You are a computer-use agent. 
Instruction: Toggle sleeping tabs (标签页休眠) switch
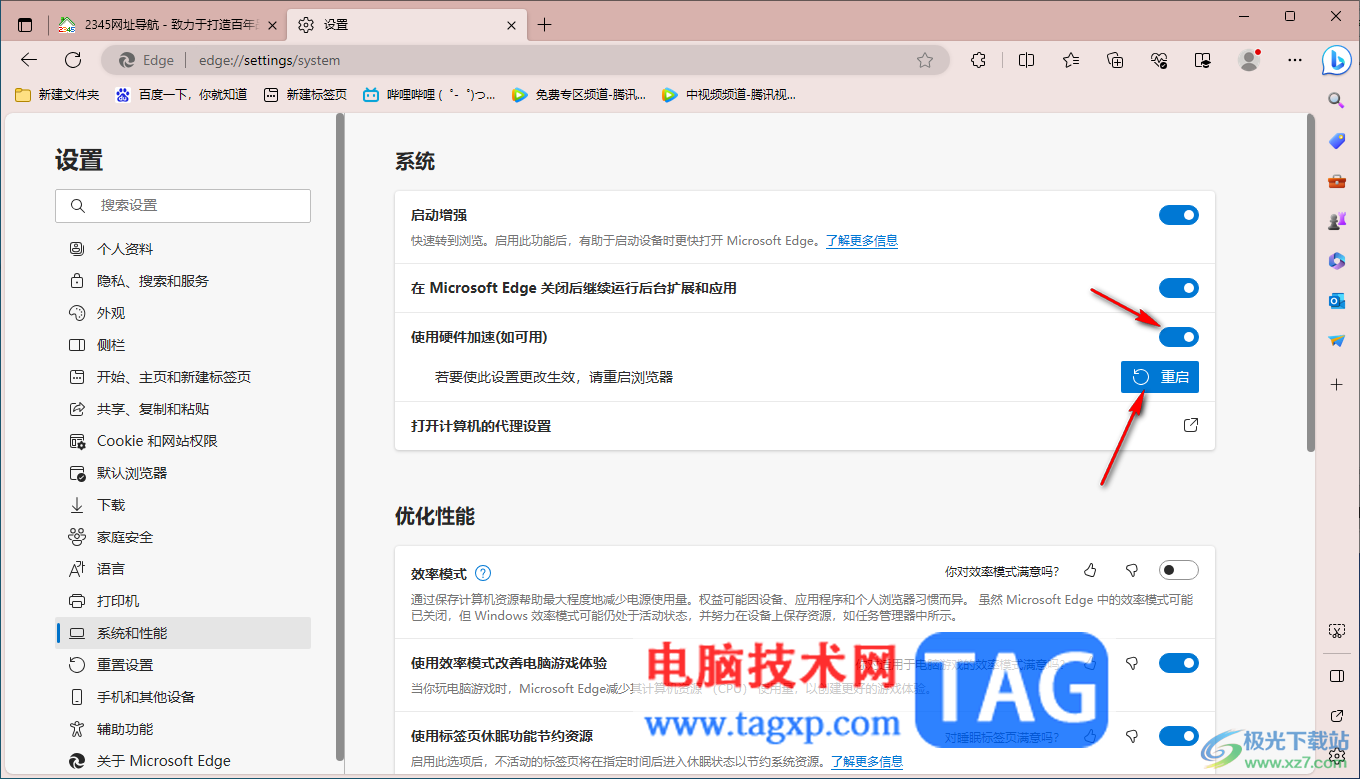(1179, 736)
